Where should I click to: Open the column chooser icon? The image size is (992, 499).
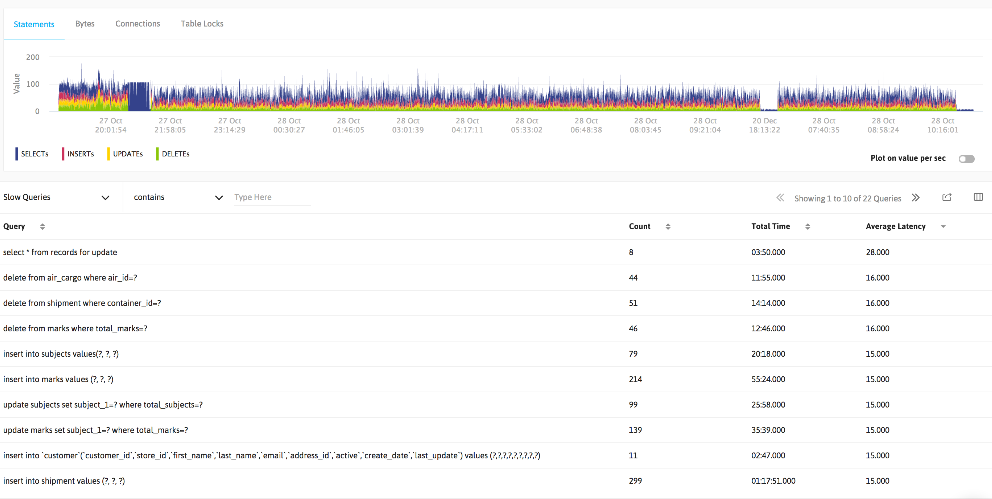coord(978,197)
